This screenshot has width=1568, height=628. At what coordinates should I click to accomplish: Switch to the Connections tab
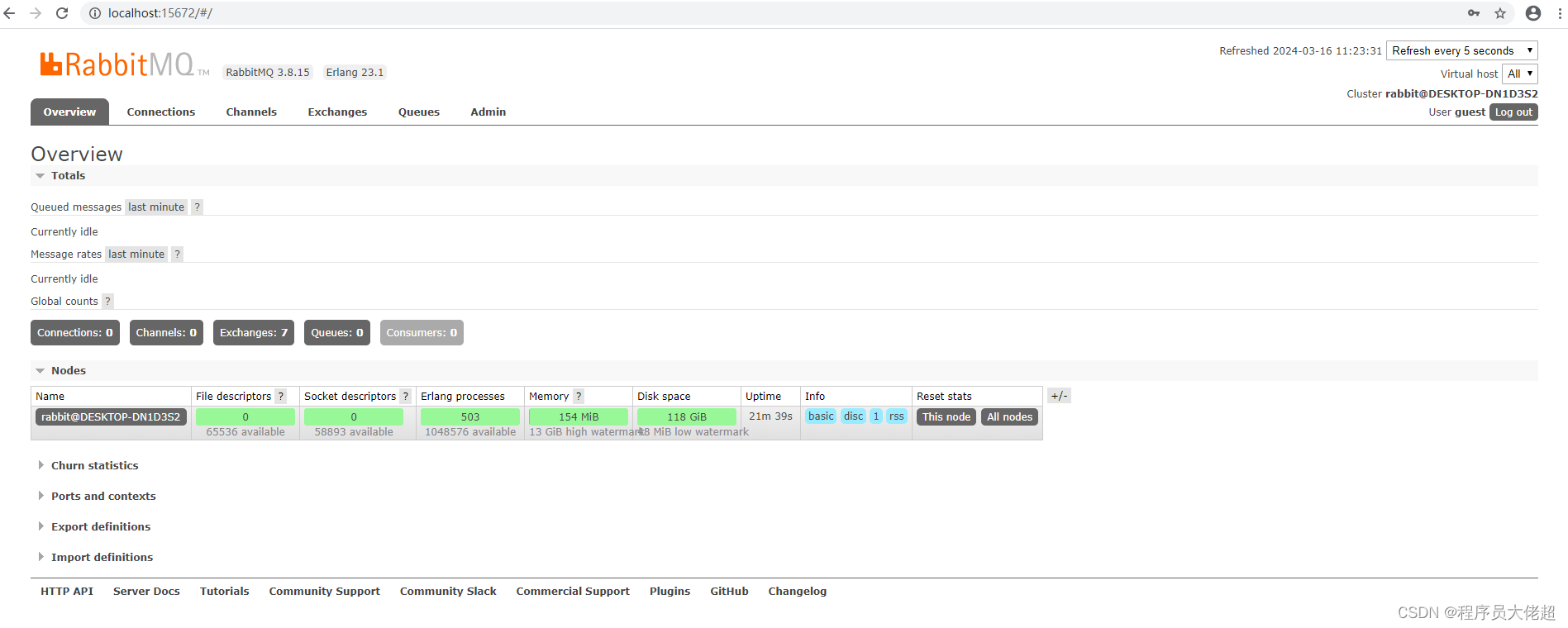(x=161, y=112)
